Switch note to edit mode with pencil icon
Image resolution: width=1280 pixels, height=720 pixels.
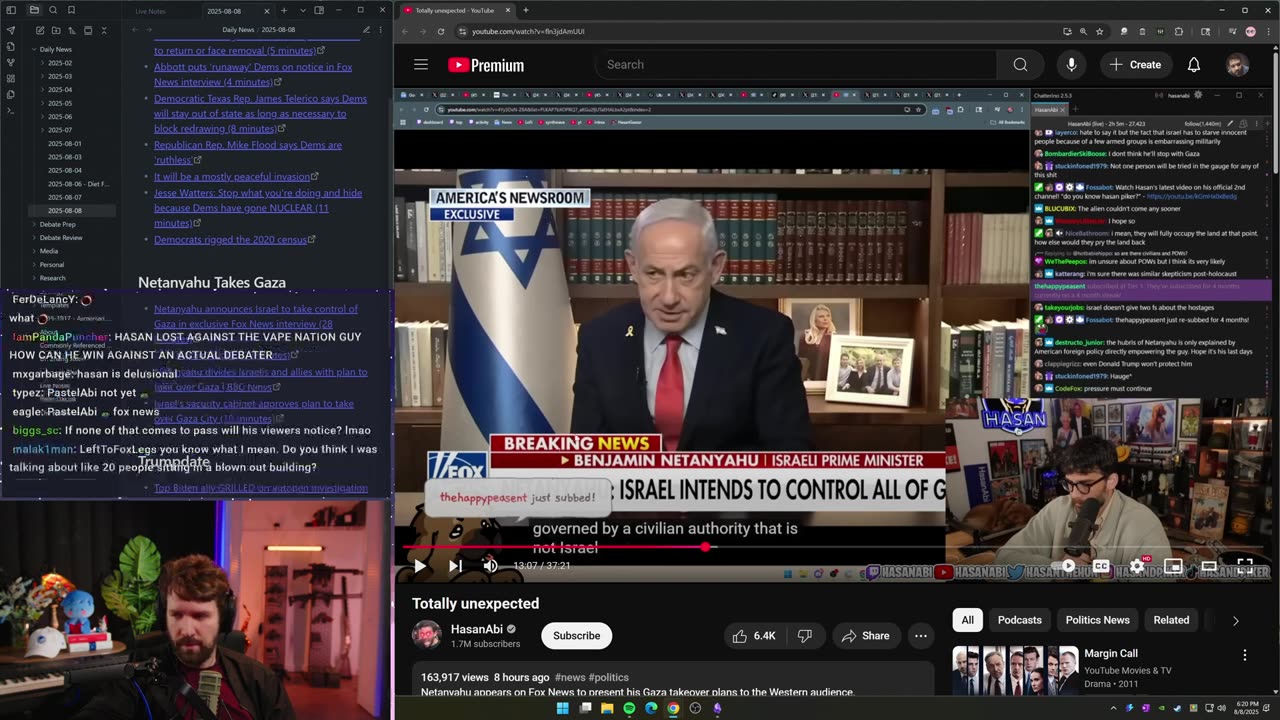pos(366,30)
